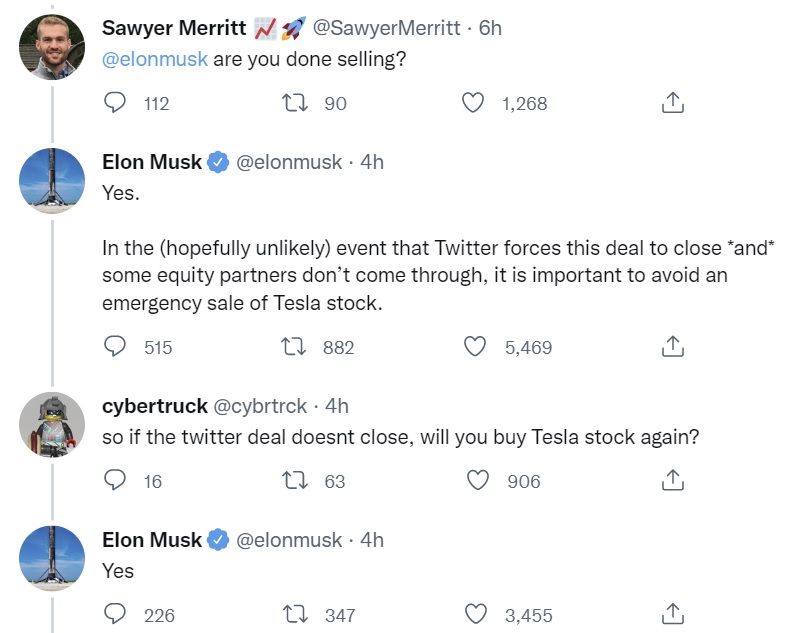810x633 pixels.
Task: Like cybertruck's tweet with 906 likes
Action: 478,481
